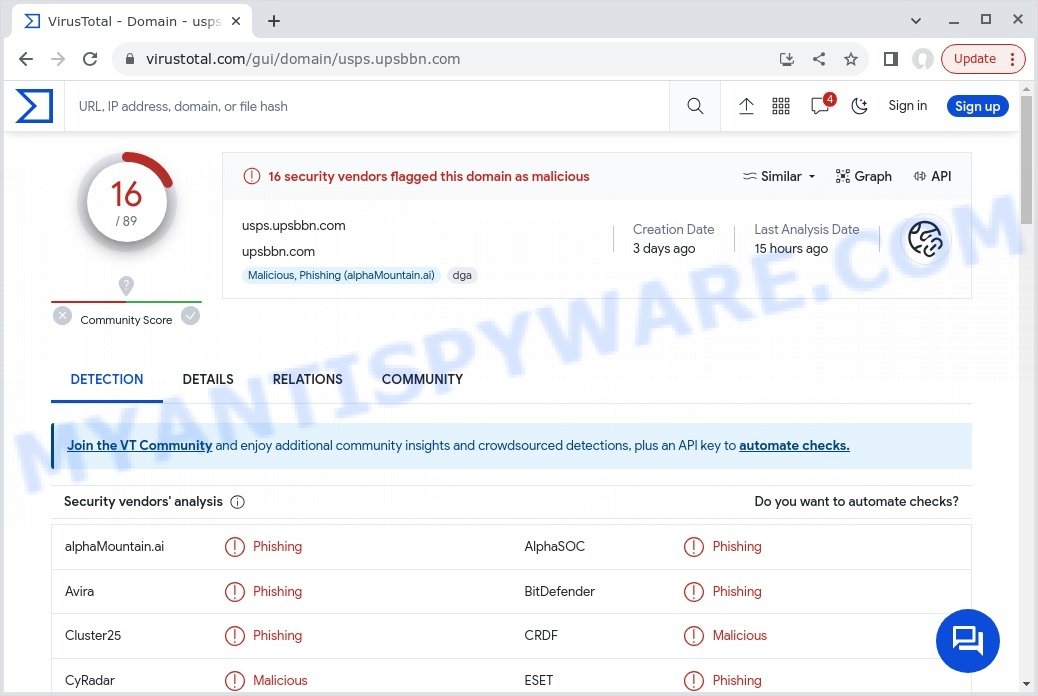Vote harmless with the checkmark icon
This screenshot has height=696, width=1038.
point(191,316)
